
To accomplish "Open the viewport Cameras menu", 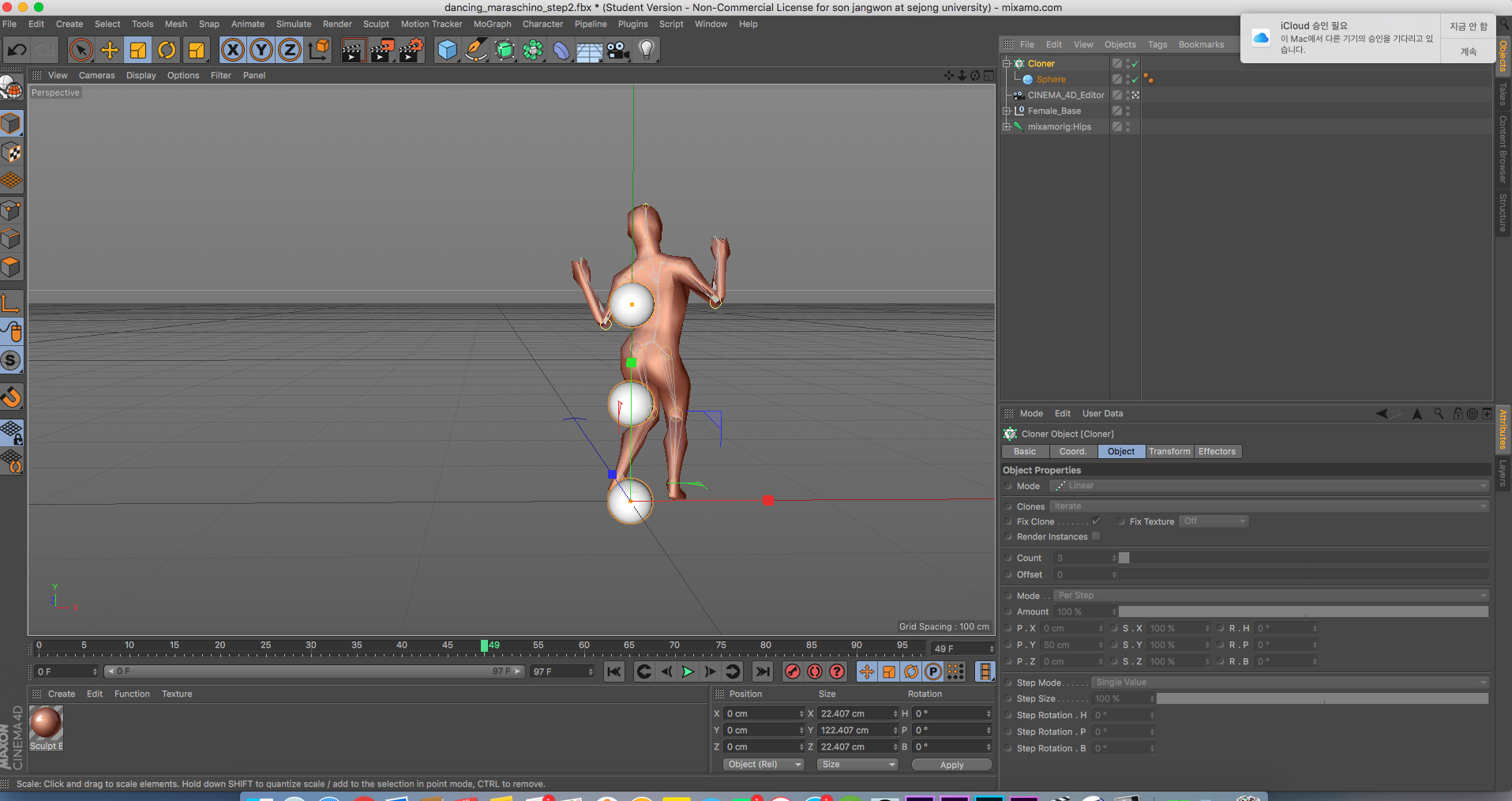I will coord(96,76).
